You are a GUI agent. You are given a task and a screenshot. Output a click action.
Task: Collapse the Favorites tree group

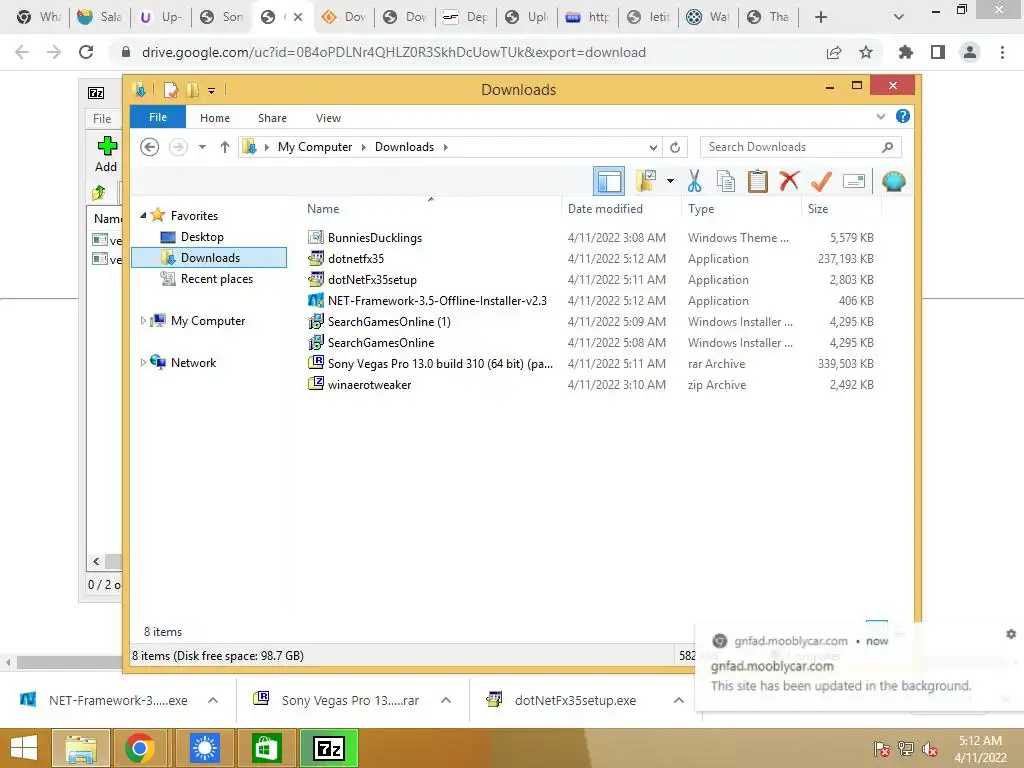pyautogui.click(x=143, y=215)
